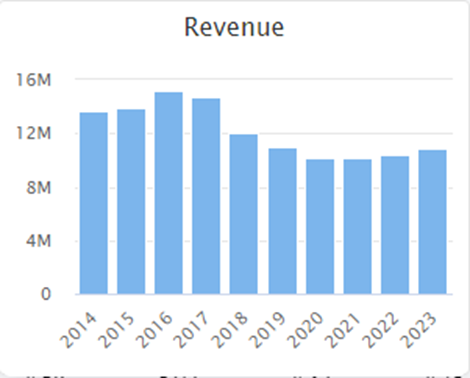The height and width of the screenshot is (378, 470).
Task: Click the 2017 x-axis label
Action: (192, 330)
